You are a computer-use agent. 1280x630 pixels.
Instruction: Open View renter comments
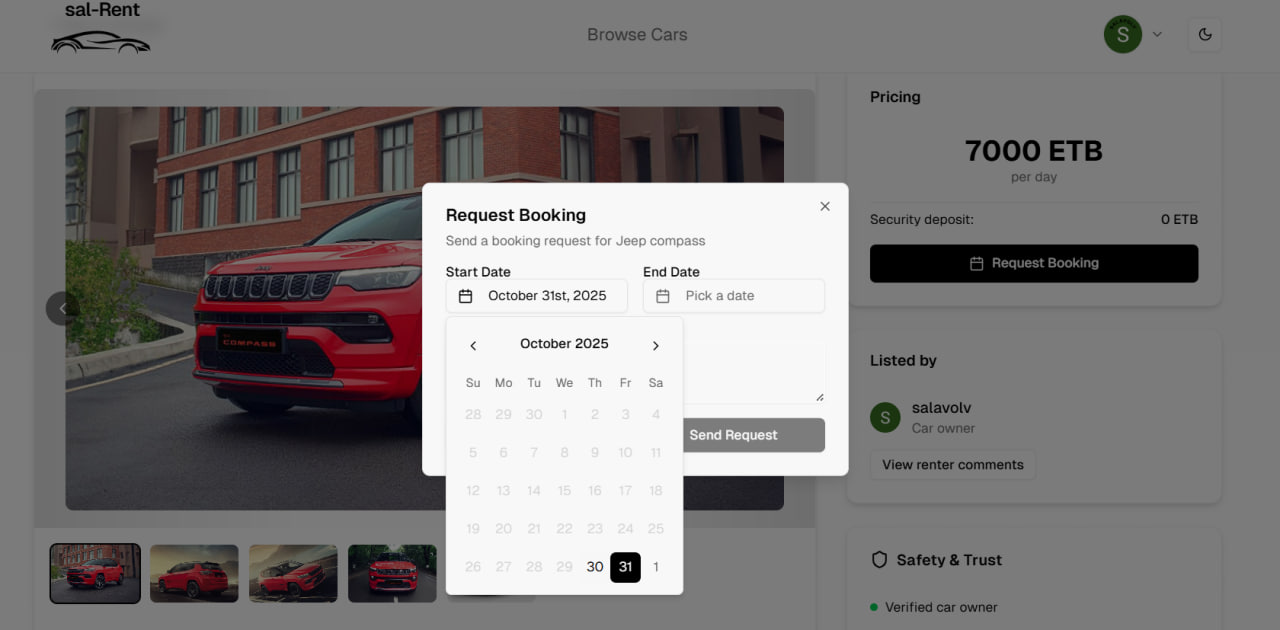pyautogui.click(x=952, y=464)
